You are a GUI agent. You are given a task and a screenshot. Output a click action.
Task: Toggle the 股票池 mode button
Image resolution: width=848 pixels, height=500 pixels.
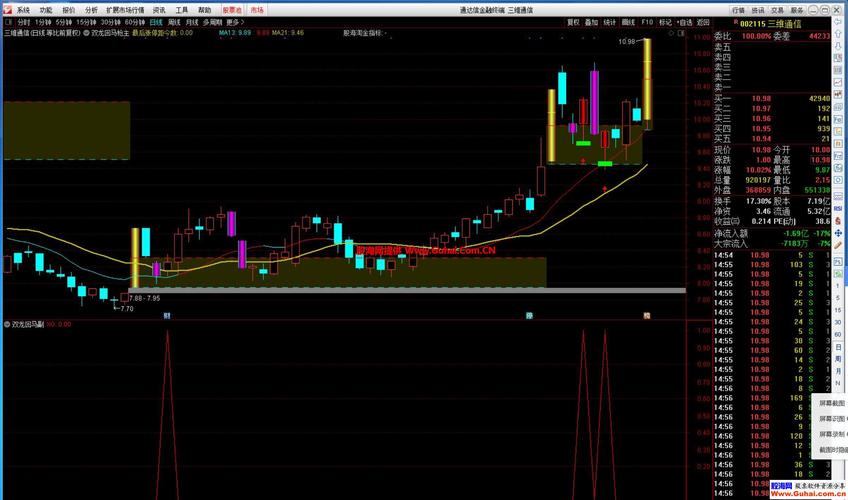[232, 10]
